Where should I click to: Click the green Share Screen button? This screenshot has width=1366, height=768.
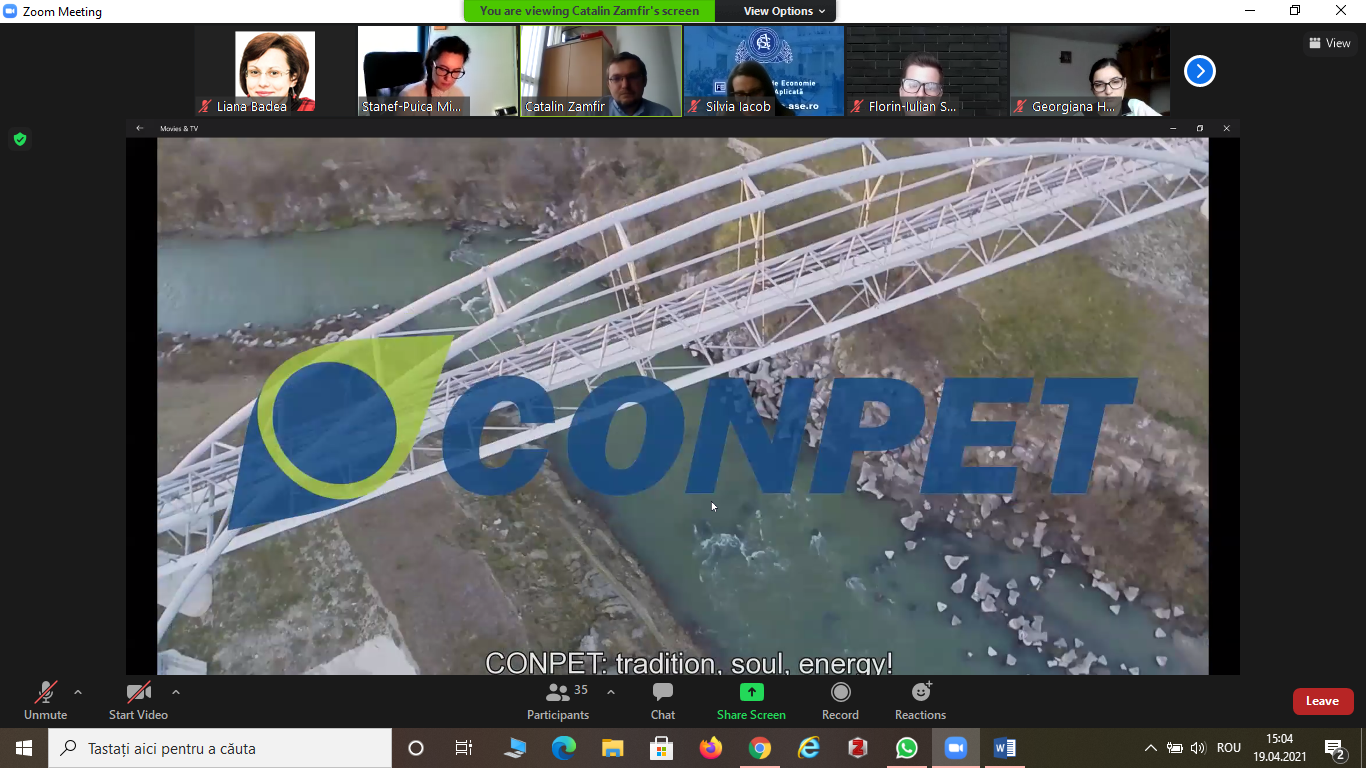[751, 700]
